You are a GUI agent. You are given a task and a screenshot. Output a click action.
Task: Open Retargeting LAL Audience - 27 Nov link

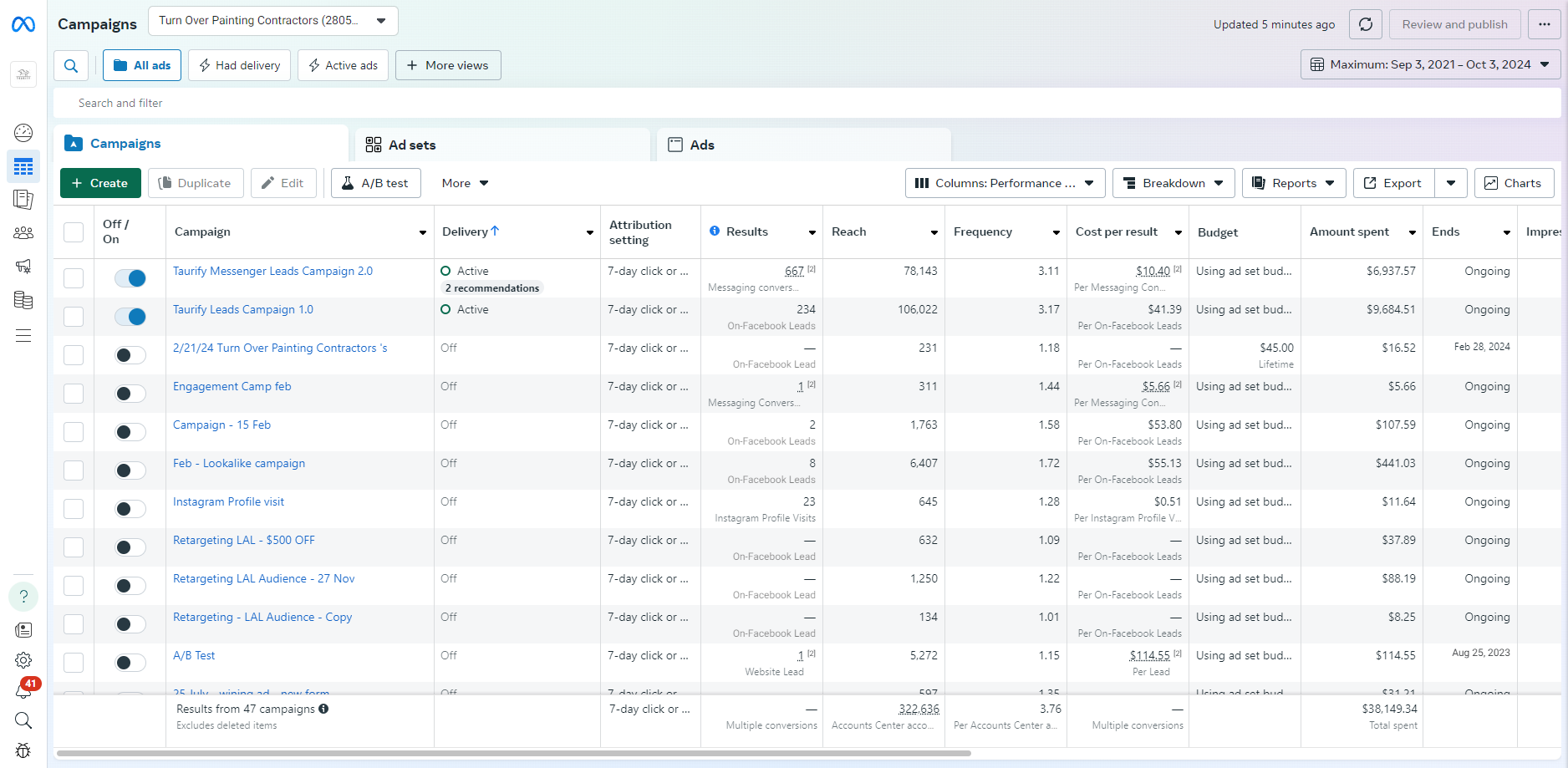click(x=264, y=578)
